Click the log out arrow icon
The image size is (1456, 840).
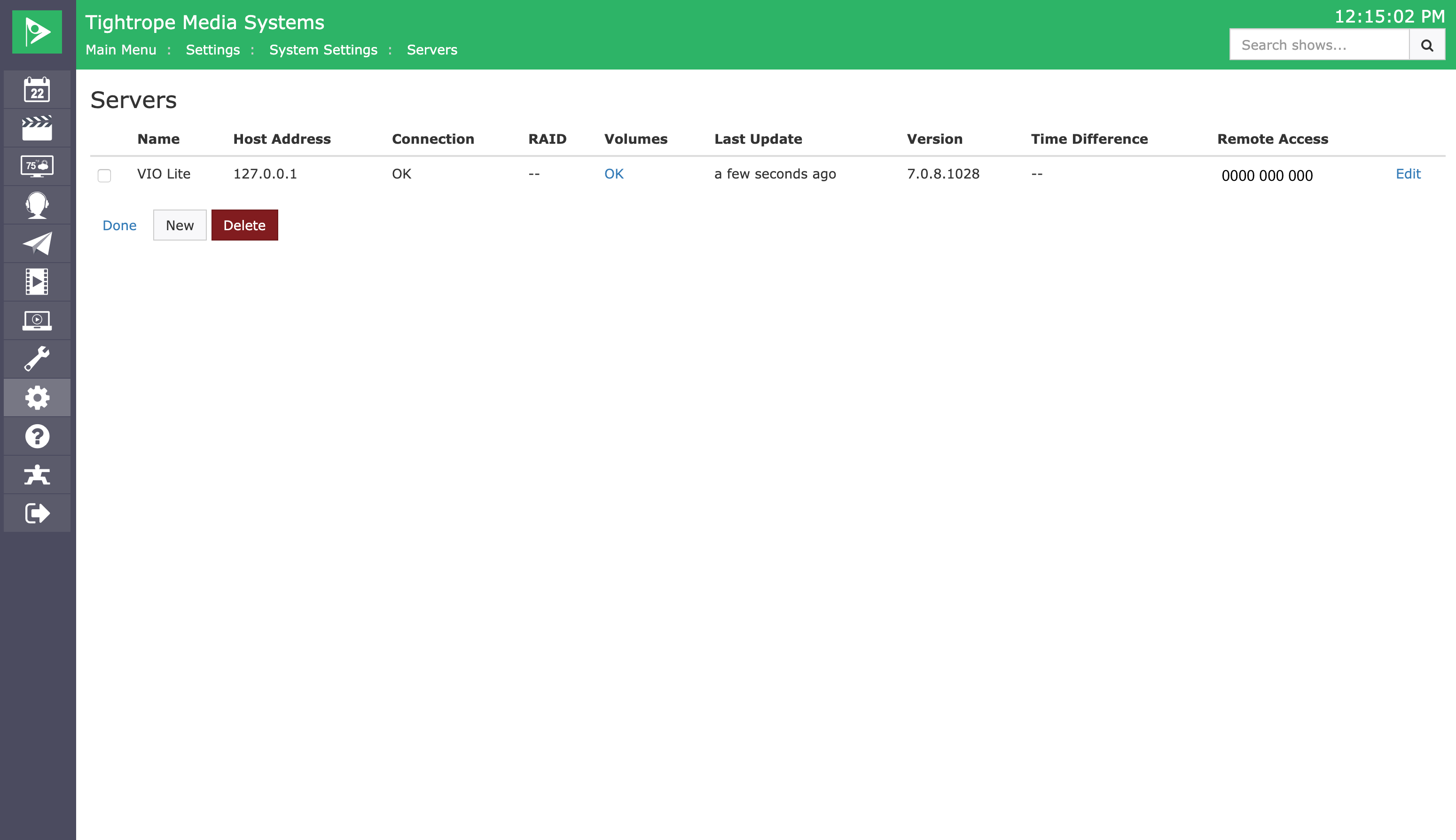[37, 513]
